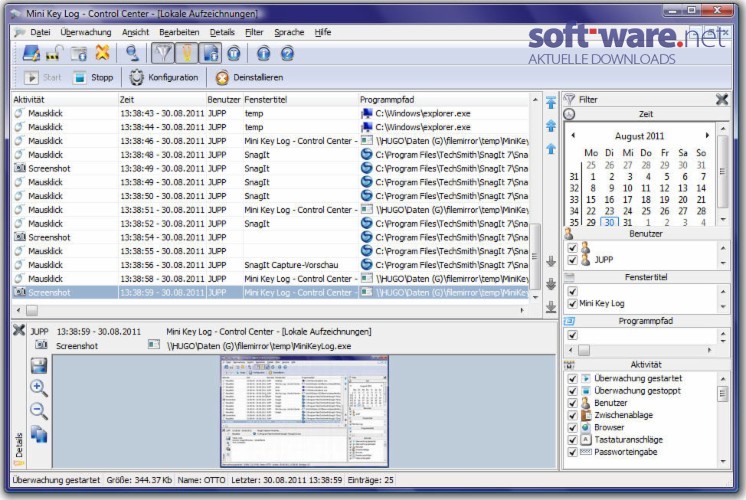Go to next month in calendar
This screenshot has width=746, height=500.
(707, 136)
